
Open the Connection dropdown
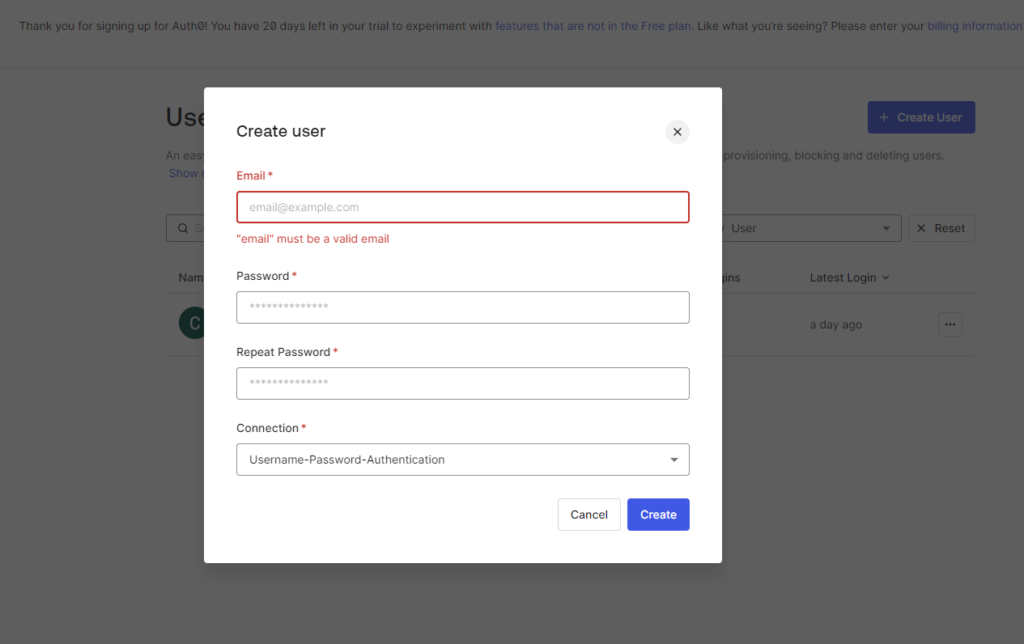(x=463, y=460)
